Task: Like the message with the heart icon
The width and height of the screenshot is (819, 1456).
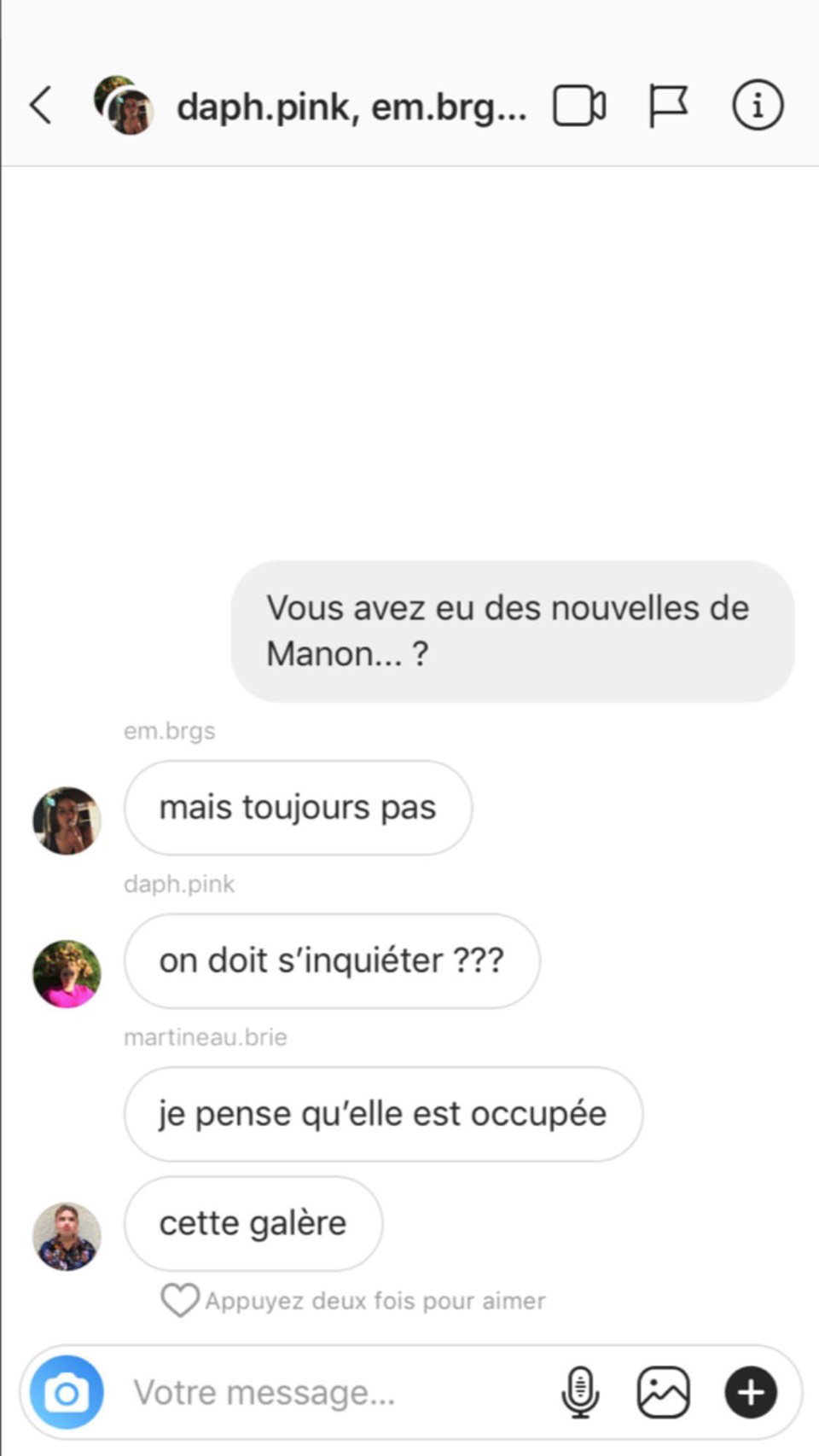Action: 180,1301
